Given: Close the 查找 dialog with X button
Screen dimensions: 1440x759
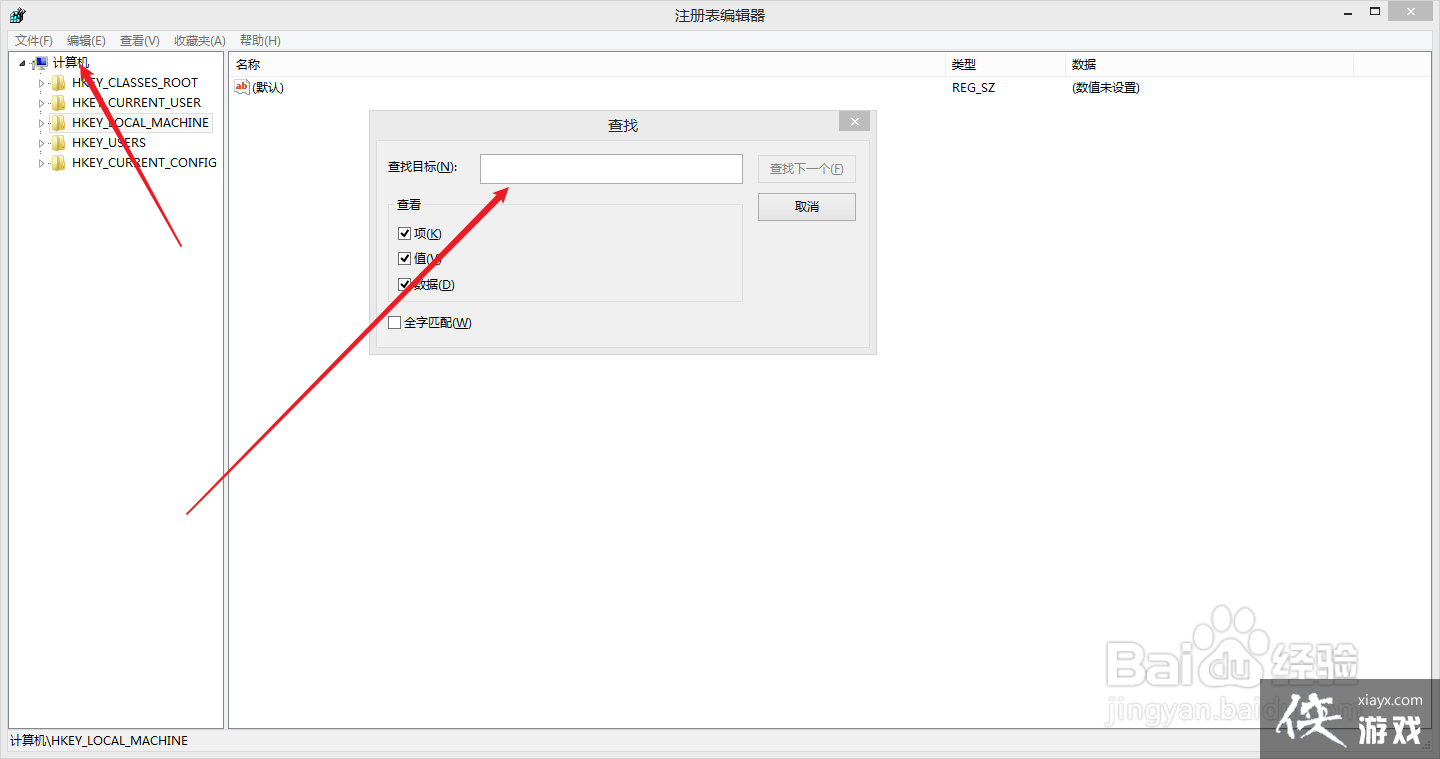Looking at the screenshot, I should click(854, 122).
